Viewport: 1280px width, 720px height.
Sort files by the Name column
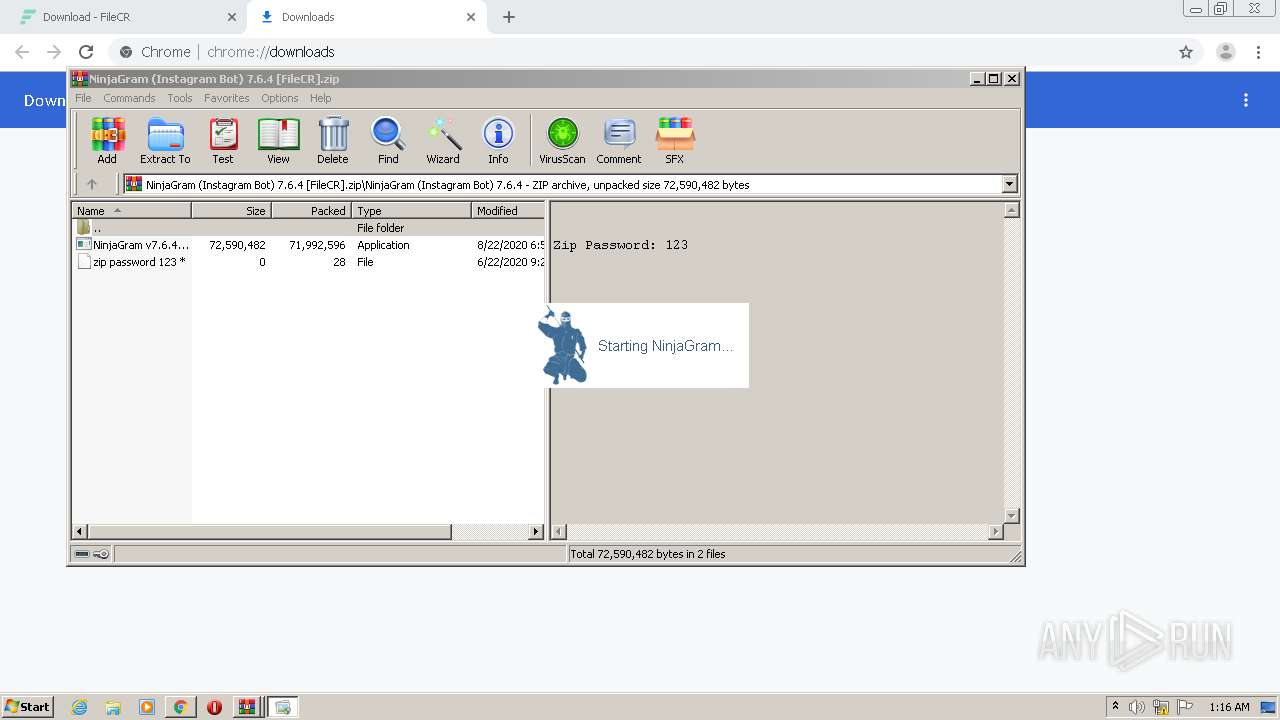(131, 211)
